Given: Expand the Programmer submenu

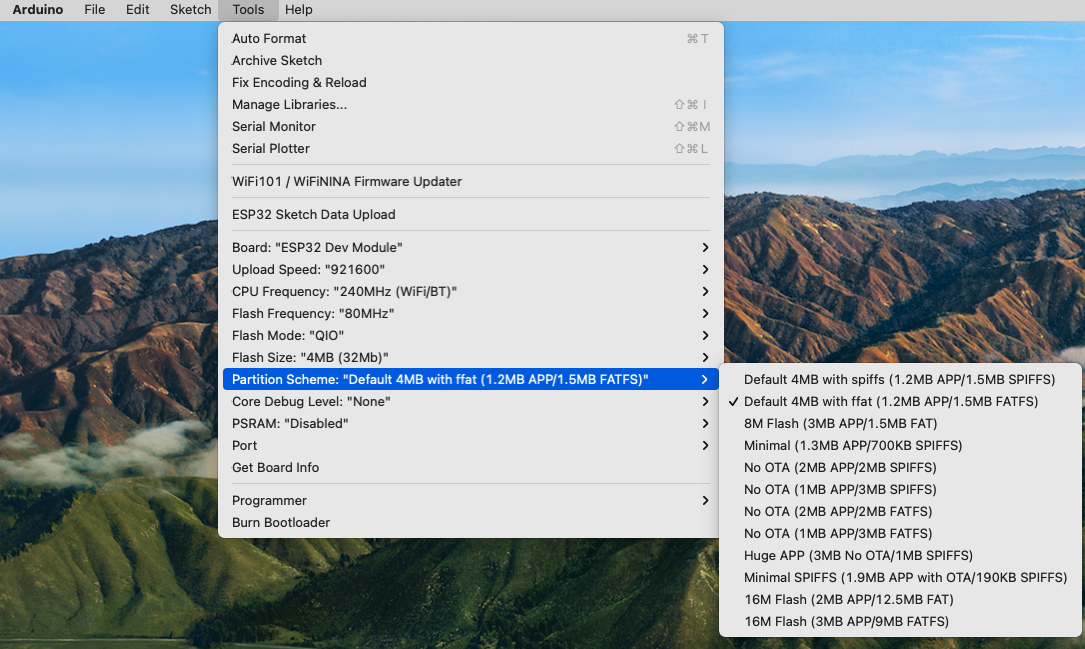Looking at the screenshot, I should (471, 500).
